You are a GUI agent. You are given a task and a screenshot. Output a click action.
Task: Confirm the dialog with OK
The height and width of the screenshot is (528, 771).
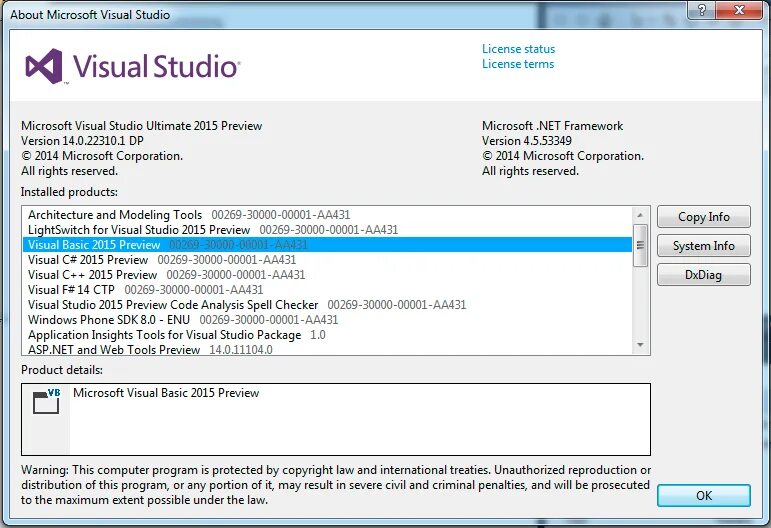pyautogui.click(x=704, y=496)
